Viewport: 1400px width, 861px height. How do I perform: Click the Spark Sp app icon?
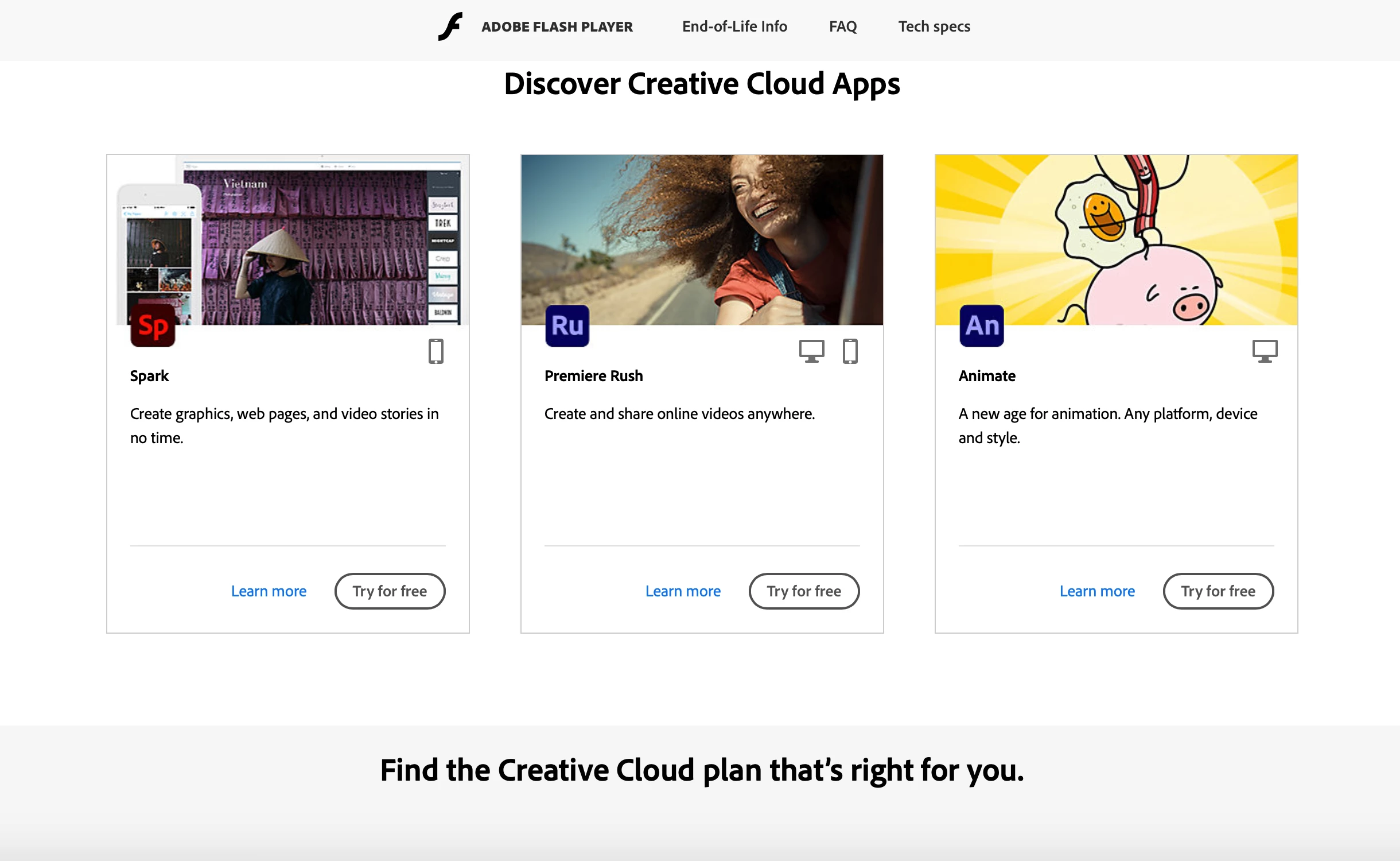[153, 326]
